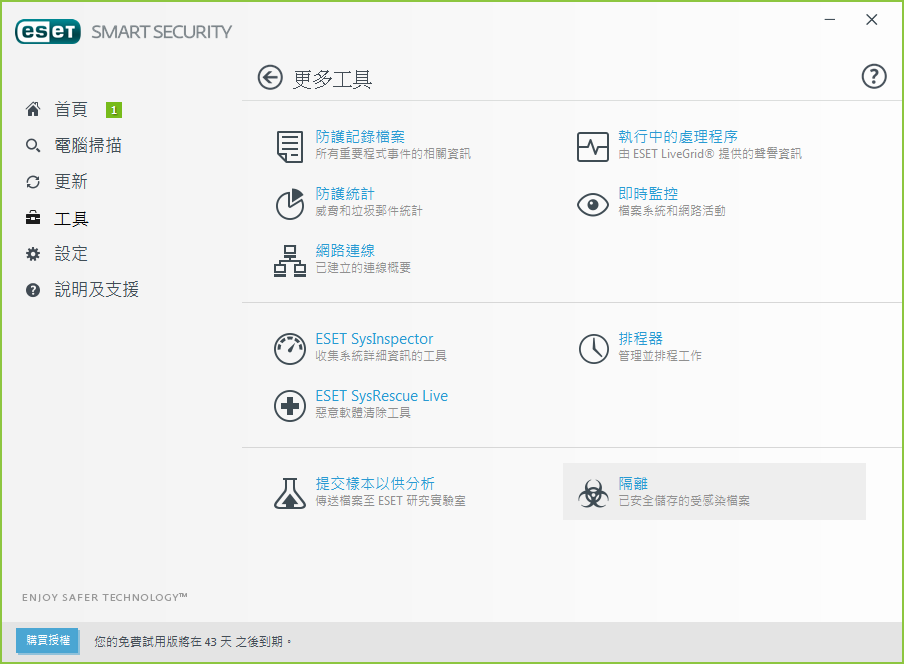The width and height of the screenshot is (904, 664).
Task: Click description 惡意軟體清除工具
Action: [x=363, y=413]
